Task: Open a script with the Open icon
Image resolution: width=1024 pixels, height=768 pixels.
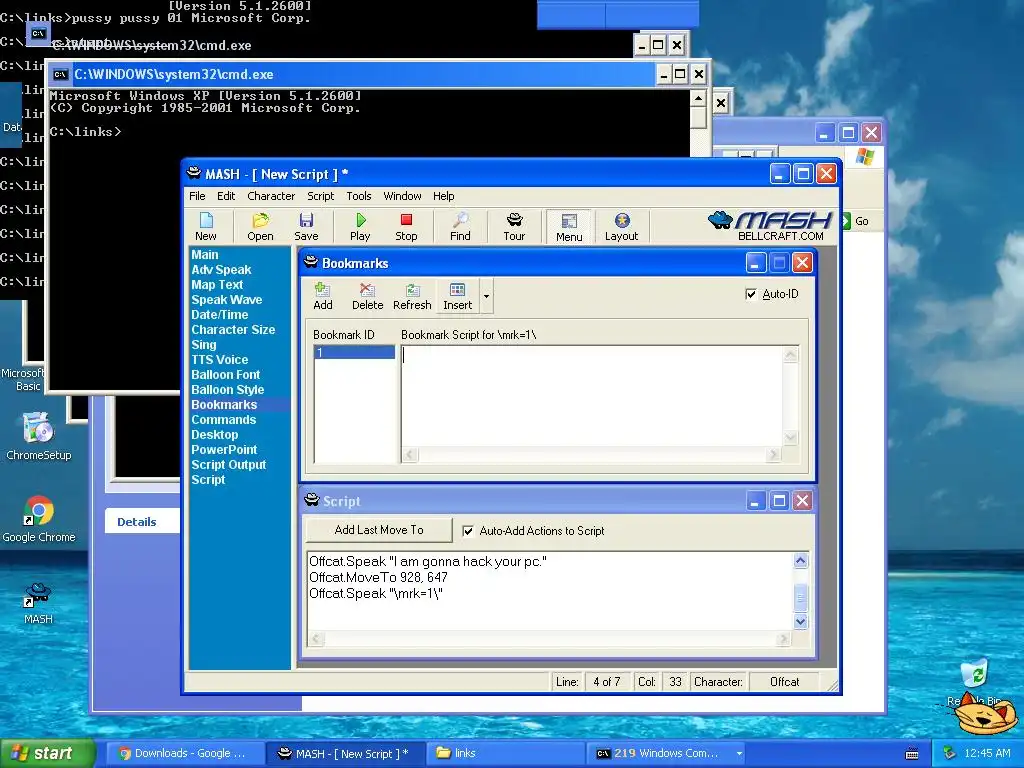Action: tap(260, 227)
